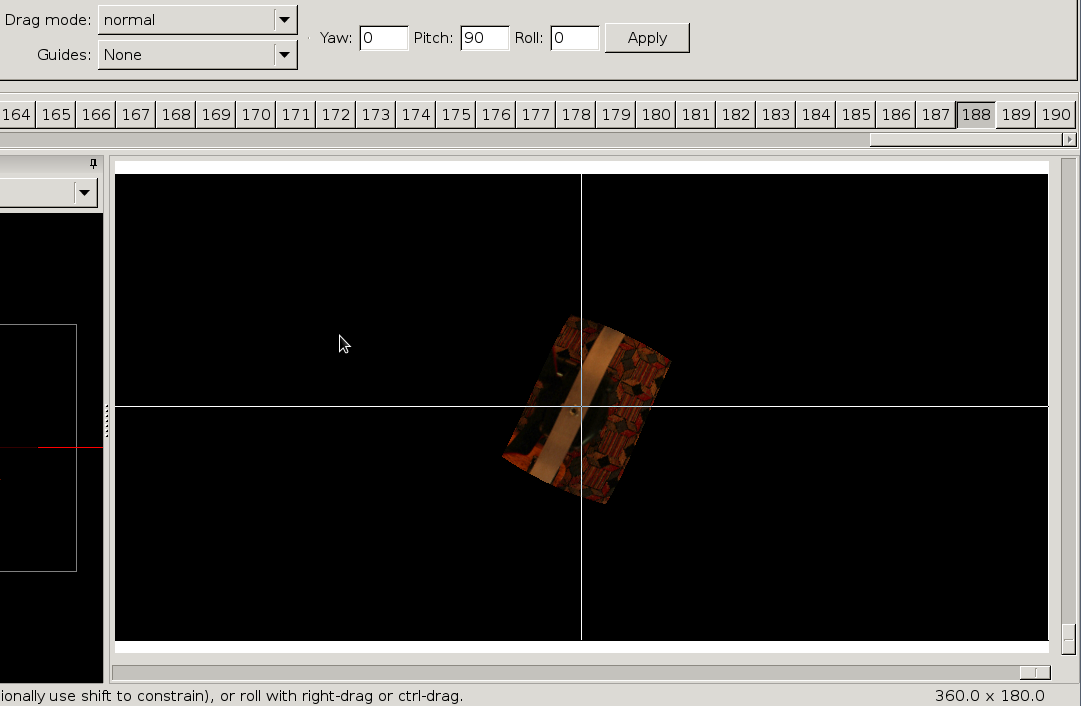Viewport: 1081px width, 706px height.
Task: Select image button 187
Action: point(935,114)
